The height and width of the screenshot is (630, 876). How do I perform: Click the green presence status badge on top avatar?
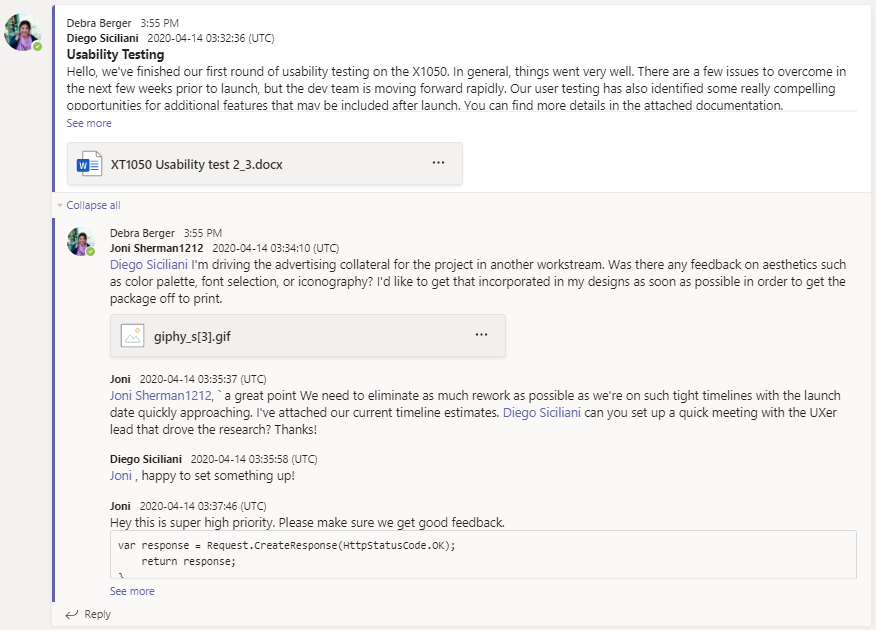click(x=37, y=47)
